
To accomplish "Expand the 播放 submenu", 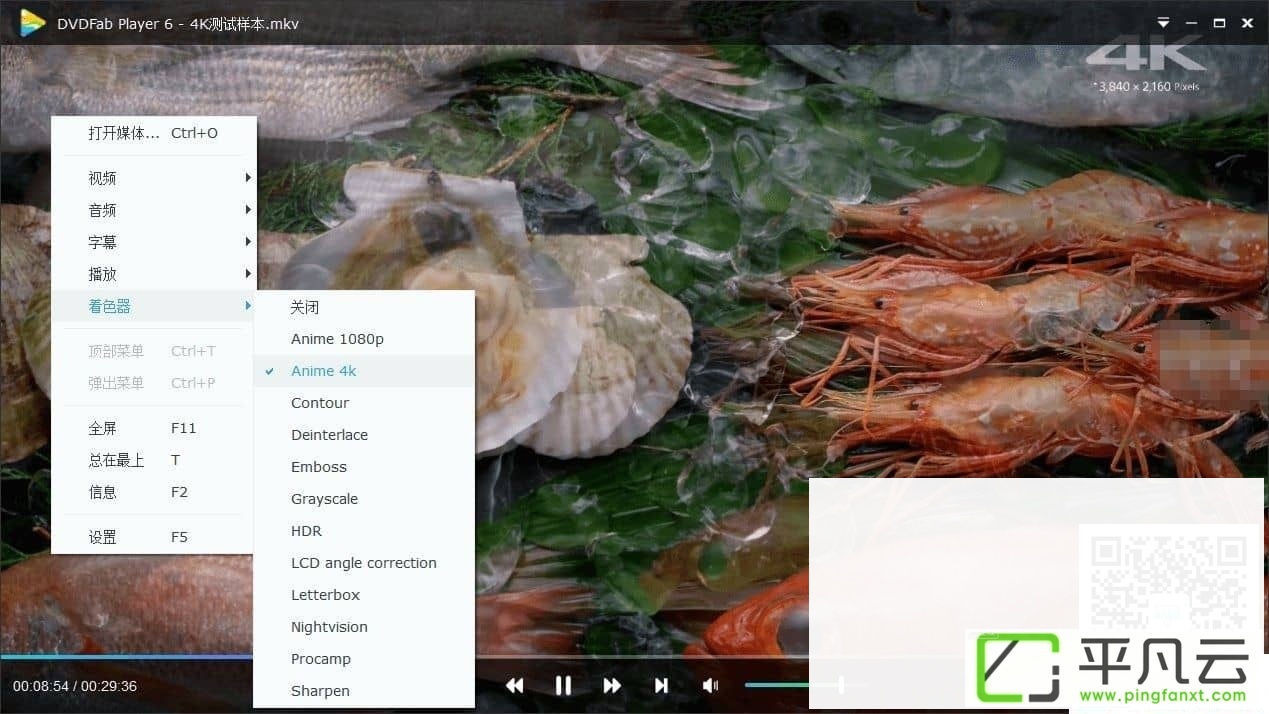I will pyautogui.click(x=154, y=274).
